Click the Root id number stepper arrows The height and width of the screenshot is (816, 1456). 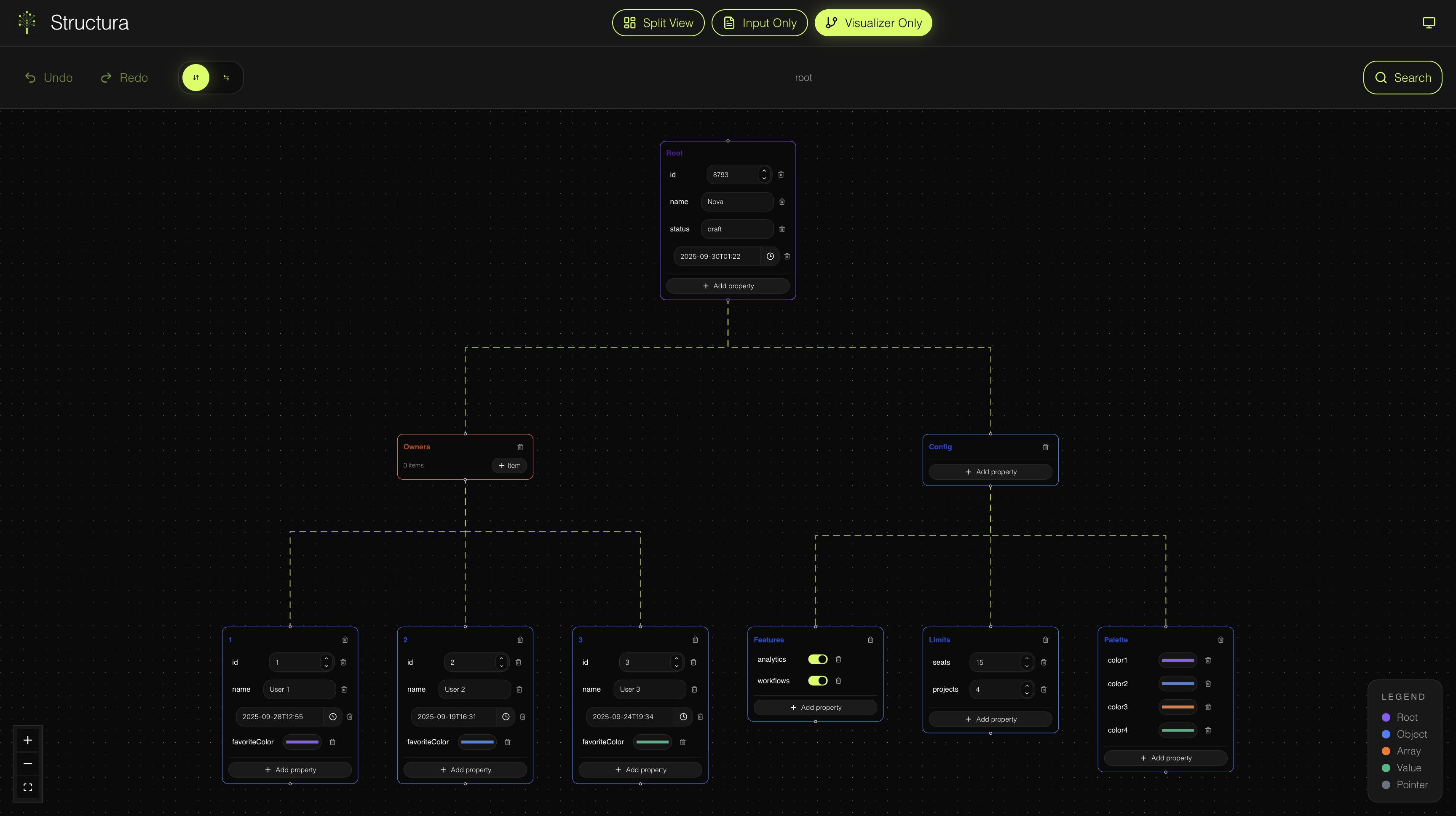tap(764, 174)
